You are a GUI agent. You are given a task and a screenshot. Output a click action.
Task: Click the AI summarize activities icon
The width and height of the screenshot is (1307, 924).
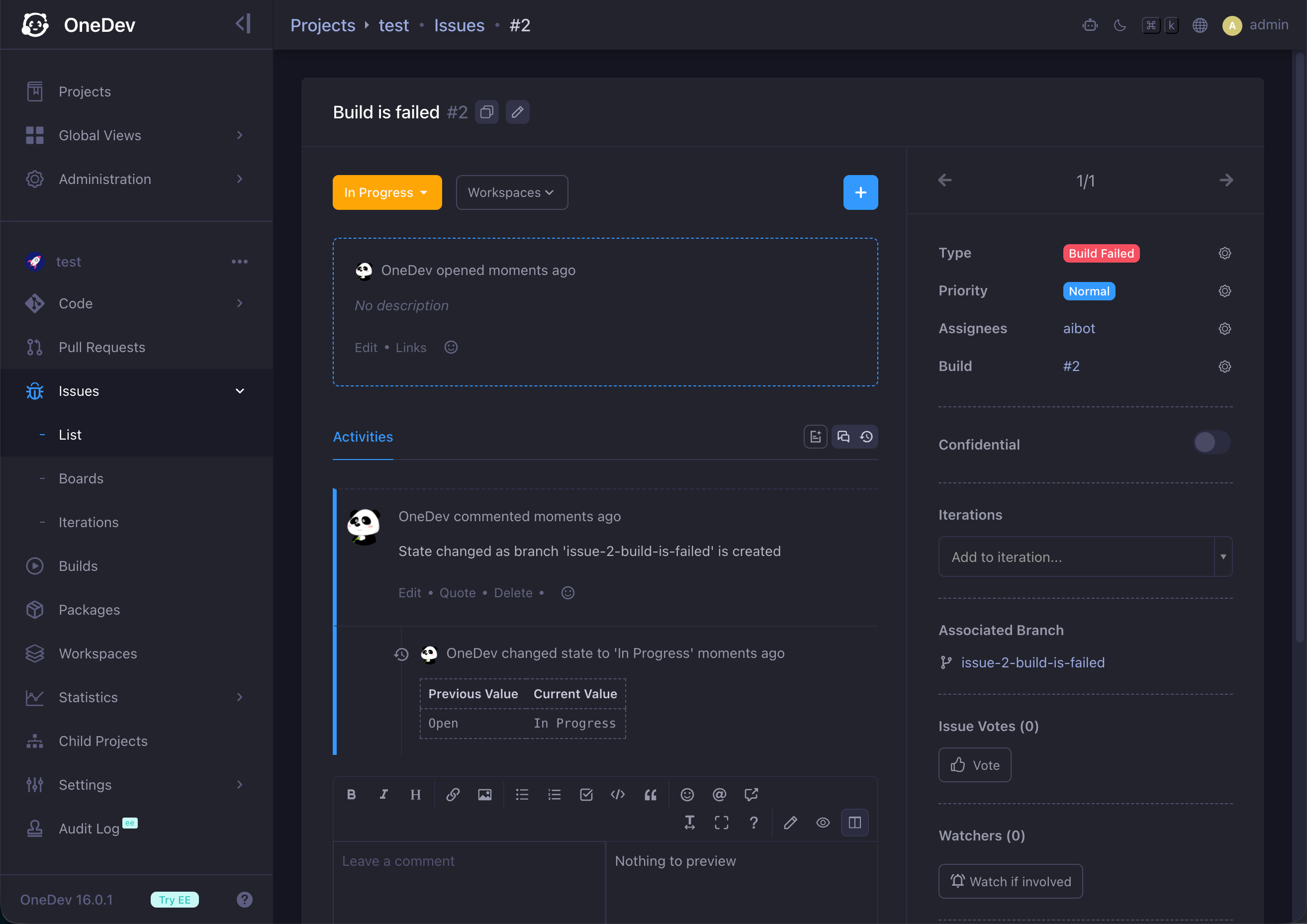tap(815, 437)
